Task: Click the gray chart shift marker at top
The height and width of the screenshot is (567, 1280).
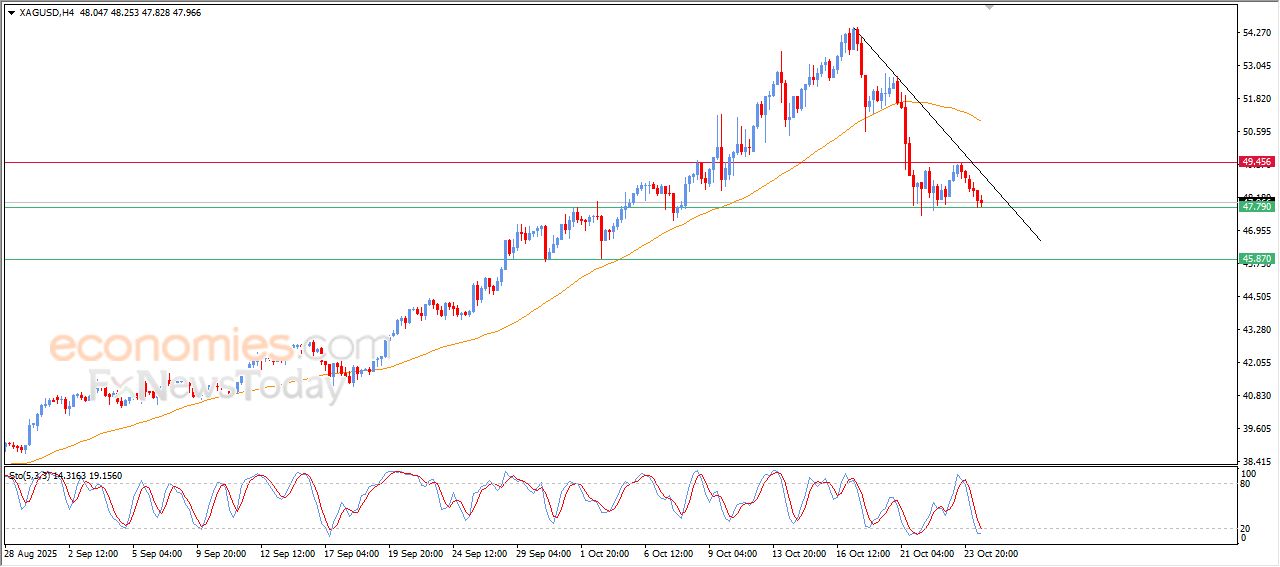Action: pos(990,7)
